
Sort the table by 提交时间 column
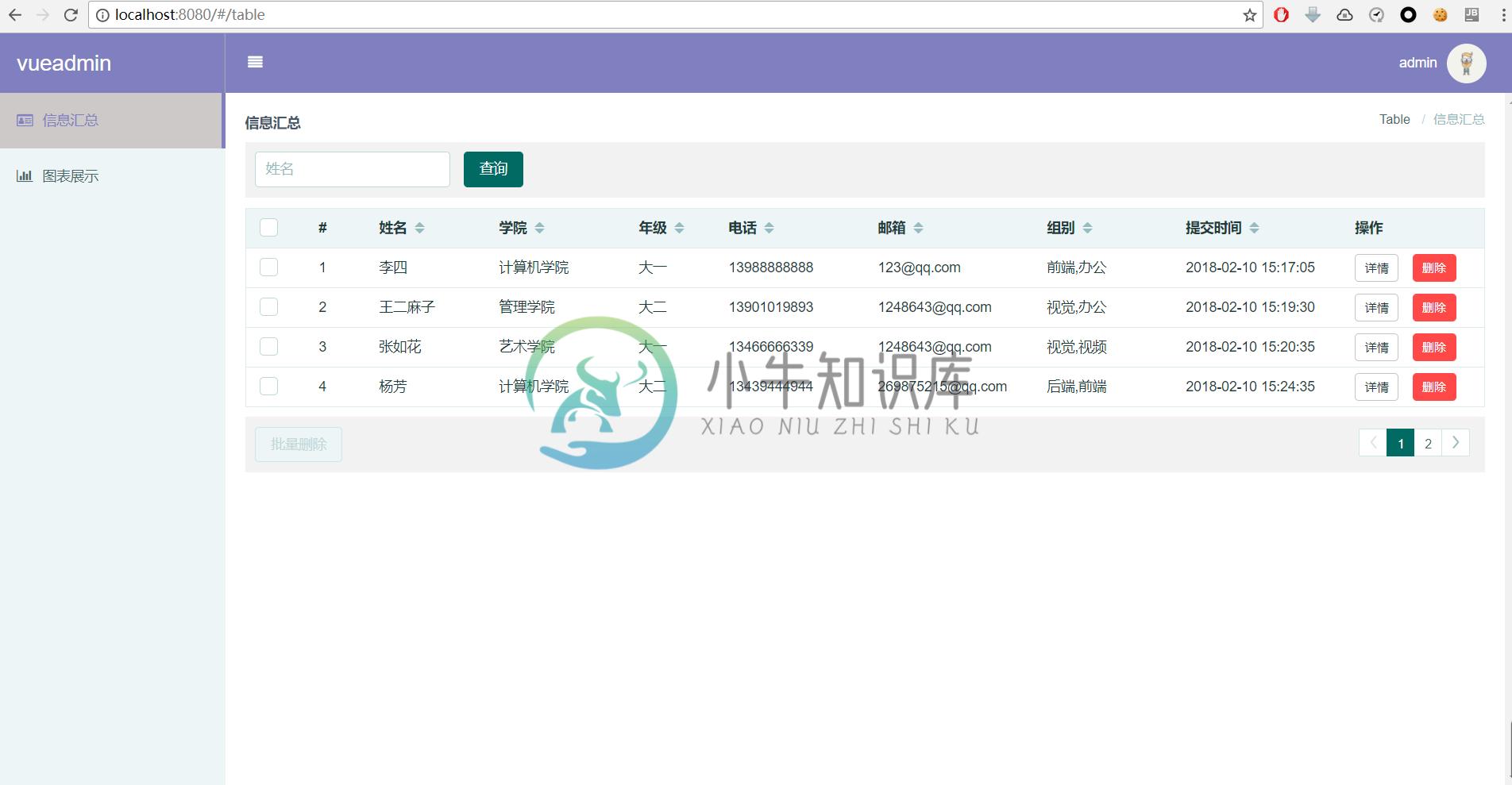[x=1254, y=228]
